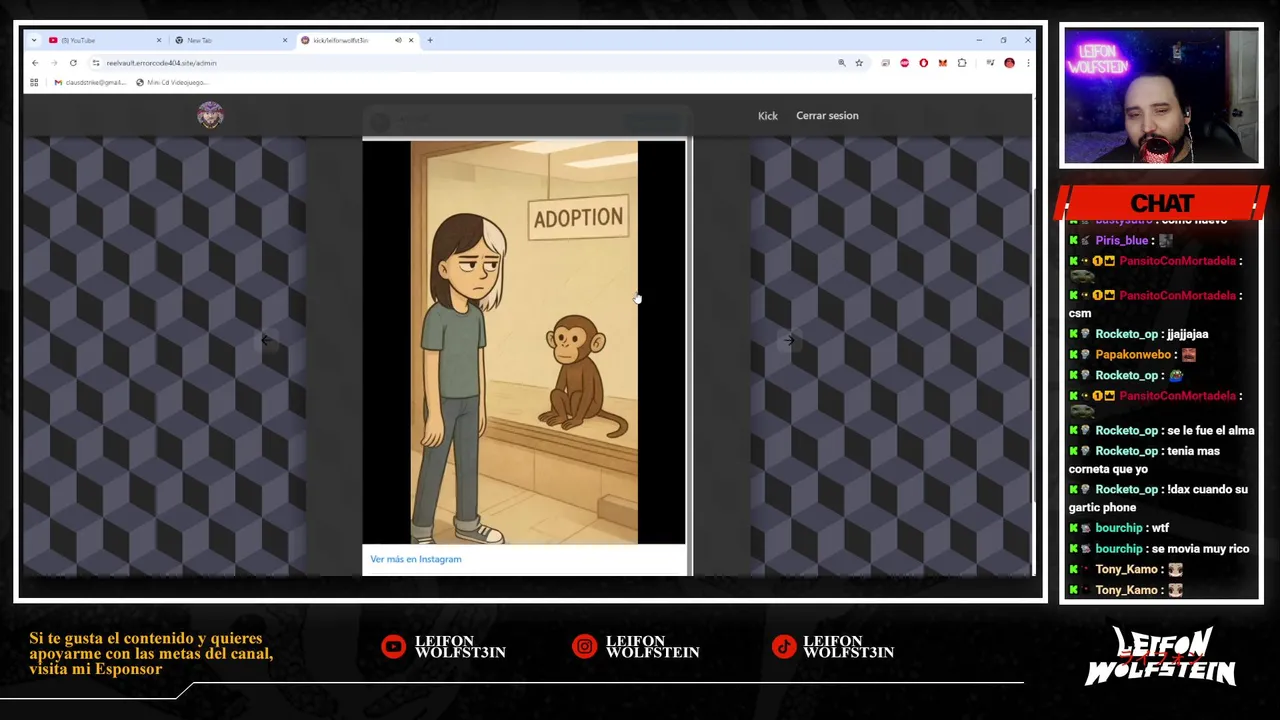Select chat message 'se movia muy rico'

pos(1199,549)
